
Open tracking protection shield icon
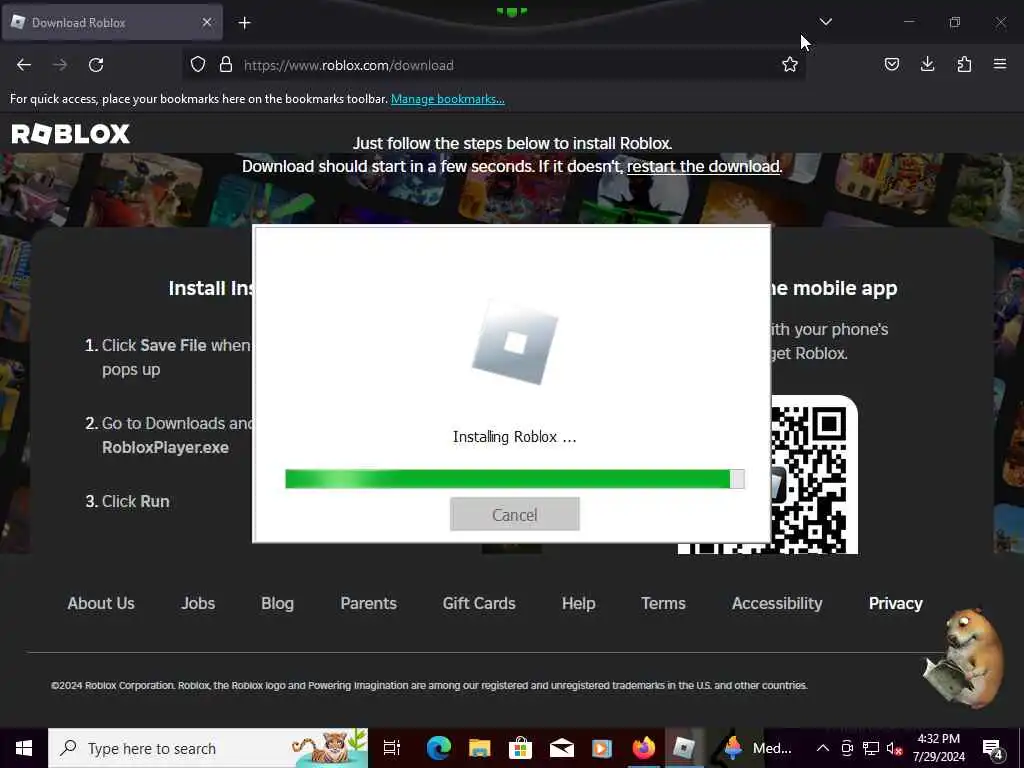coord(198,65)
